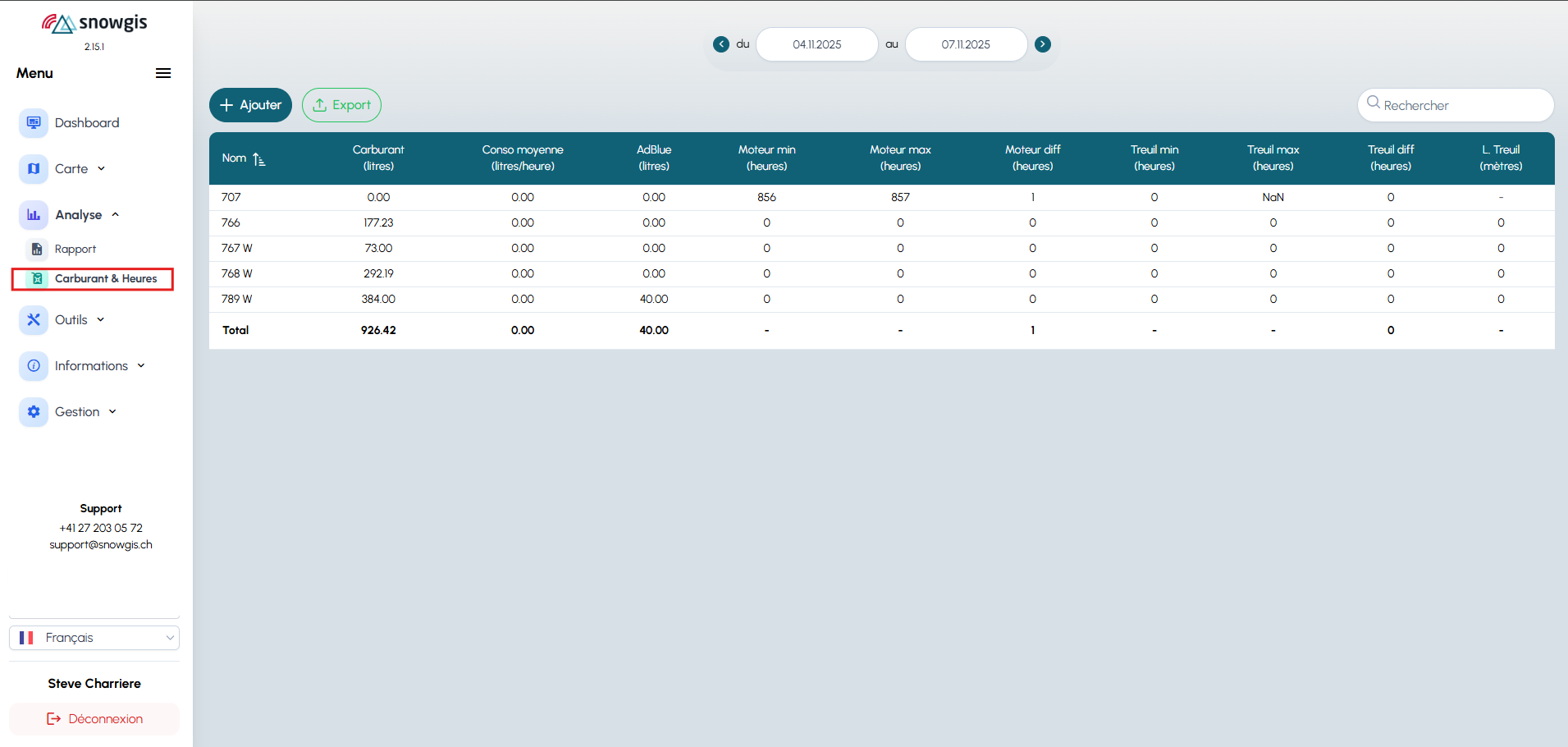Advance to next date range arrow

[1043, 44]
